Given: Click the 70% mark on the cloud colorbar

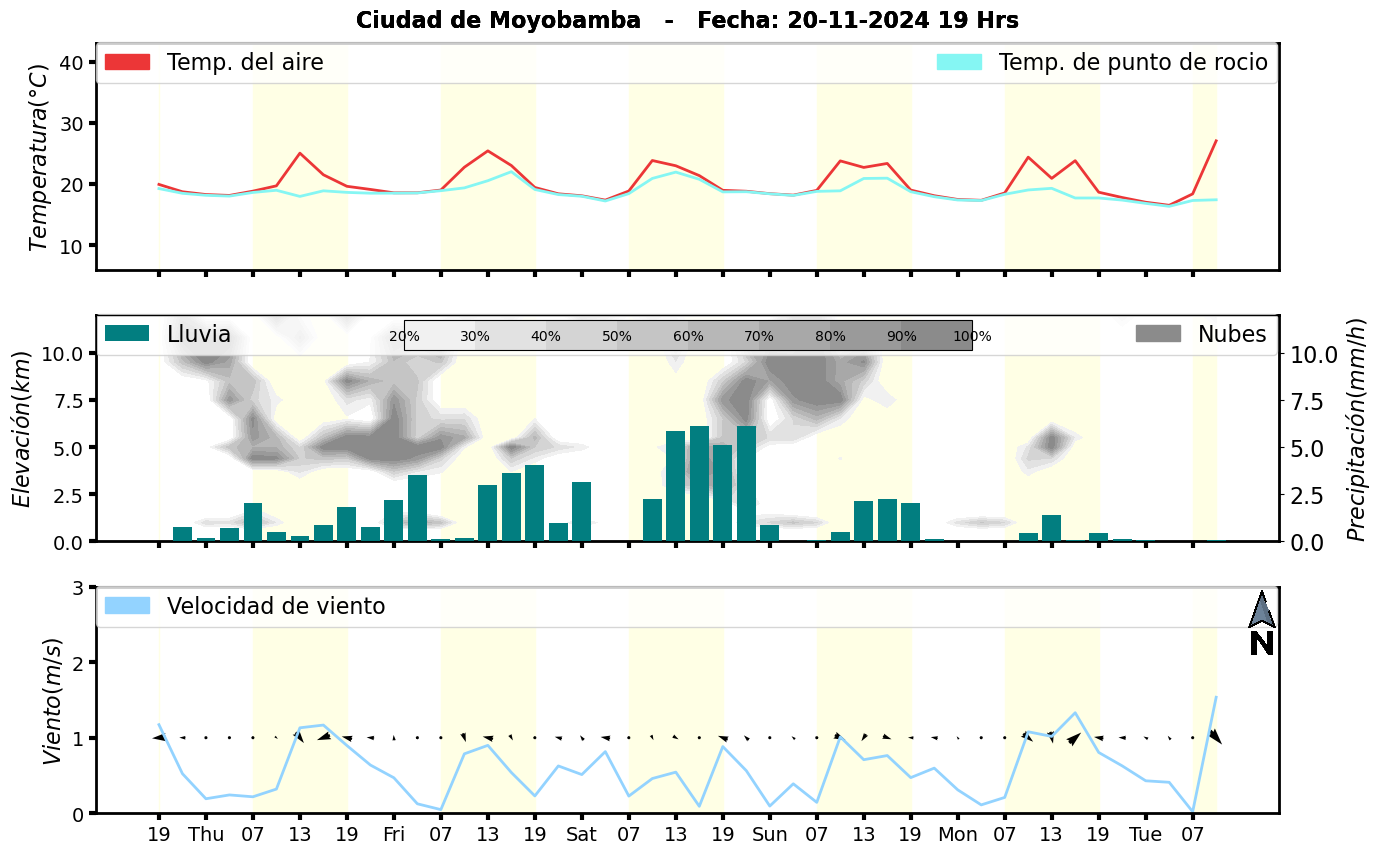Looking at the screenshot, I should pos(759,336).
